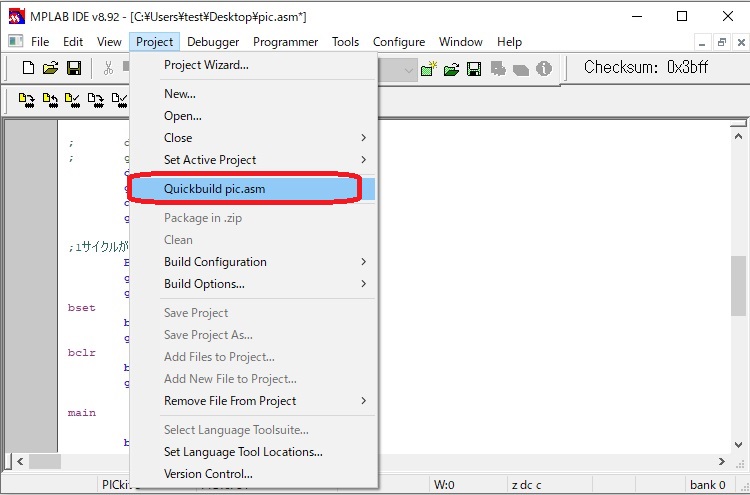The image size is (750, 495).
Task: Save workspace with the green floppy disk icon
Action: point(474,69)
